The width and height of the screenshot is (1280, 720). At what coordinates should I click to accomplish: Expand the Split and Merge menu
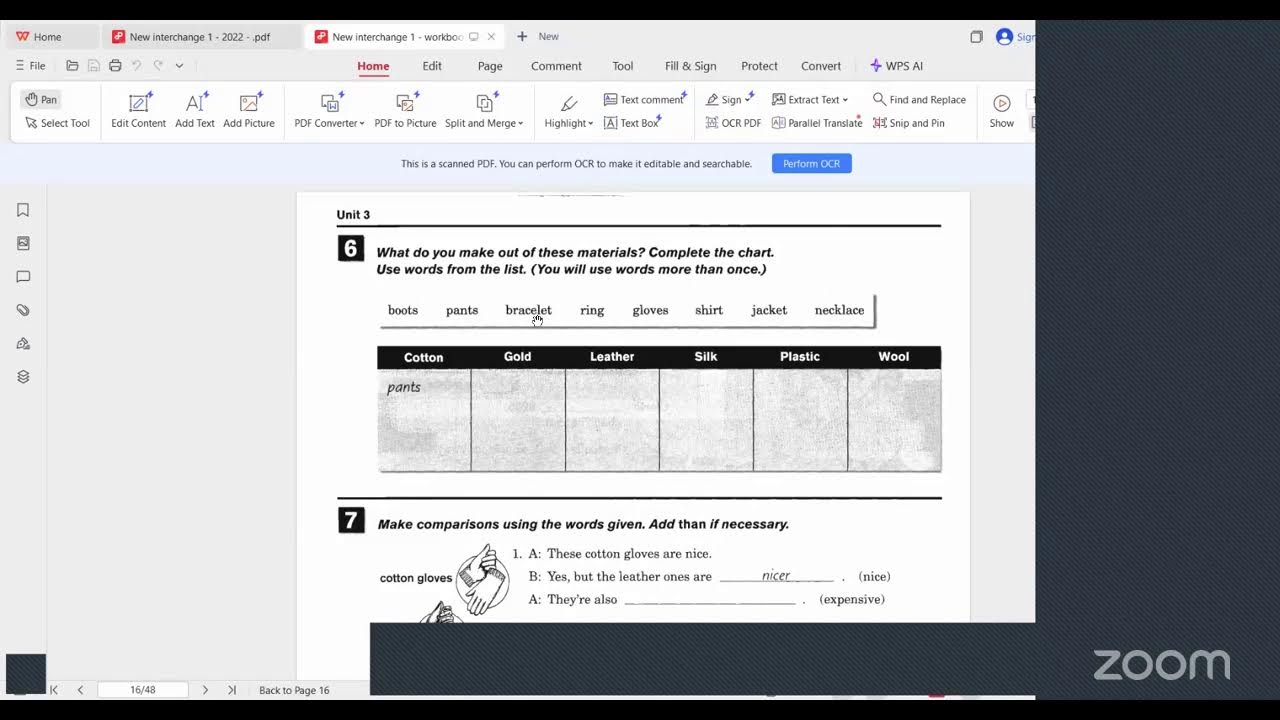pyautogui.click(x=484, y=110)
